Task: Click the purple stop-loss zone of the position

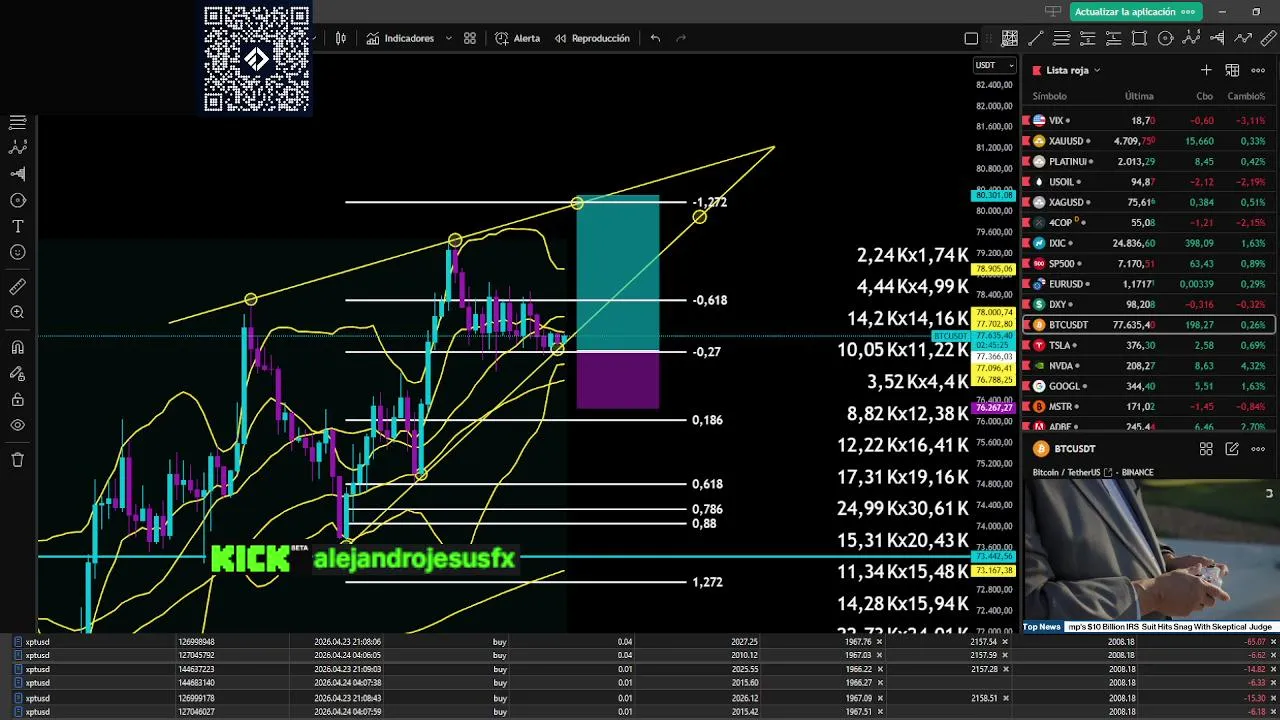Action: click(617, 380)
